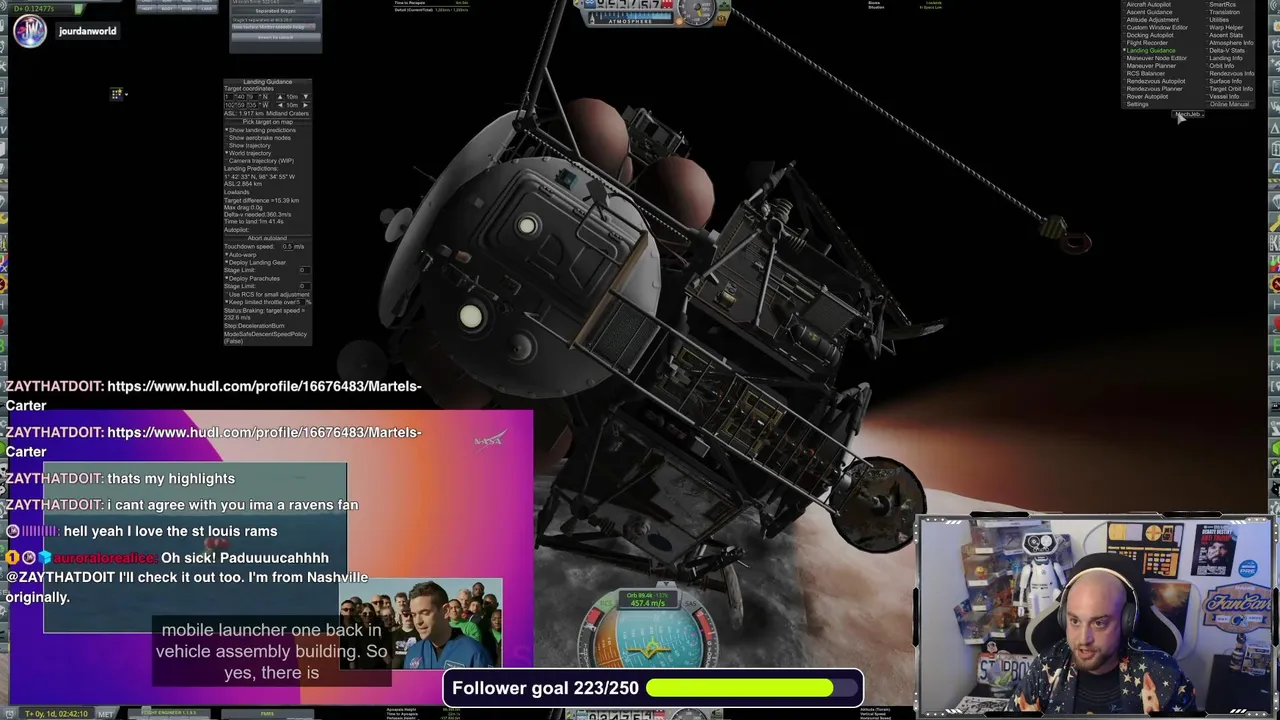Screen dimensions: 1280x720
Task: Click Target Orbit Info in MechJeb menu
Action: coord(1230,89)
